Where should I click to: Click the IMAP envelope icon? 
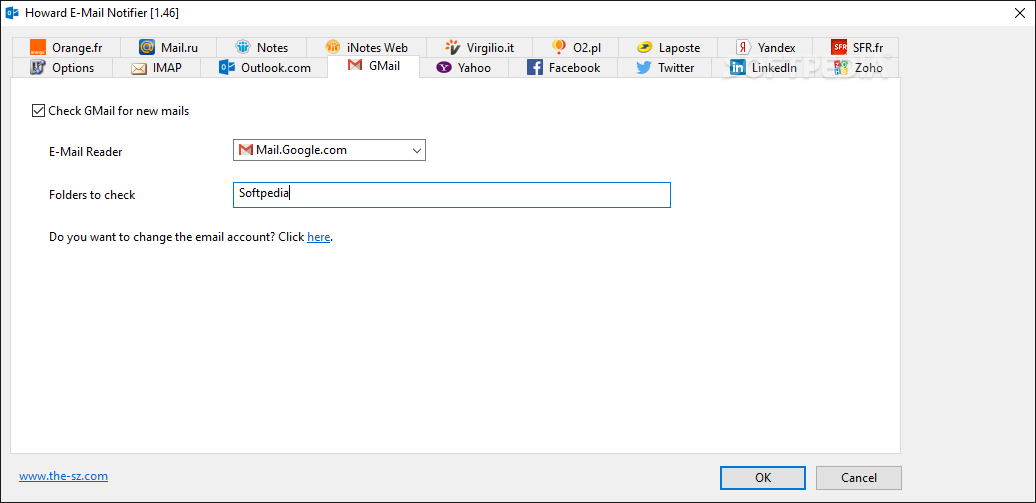pos(139,67)
